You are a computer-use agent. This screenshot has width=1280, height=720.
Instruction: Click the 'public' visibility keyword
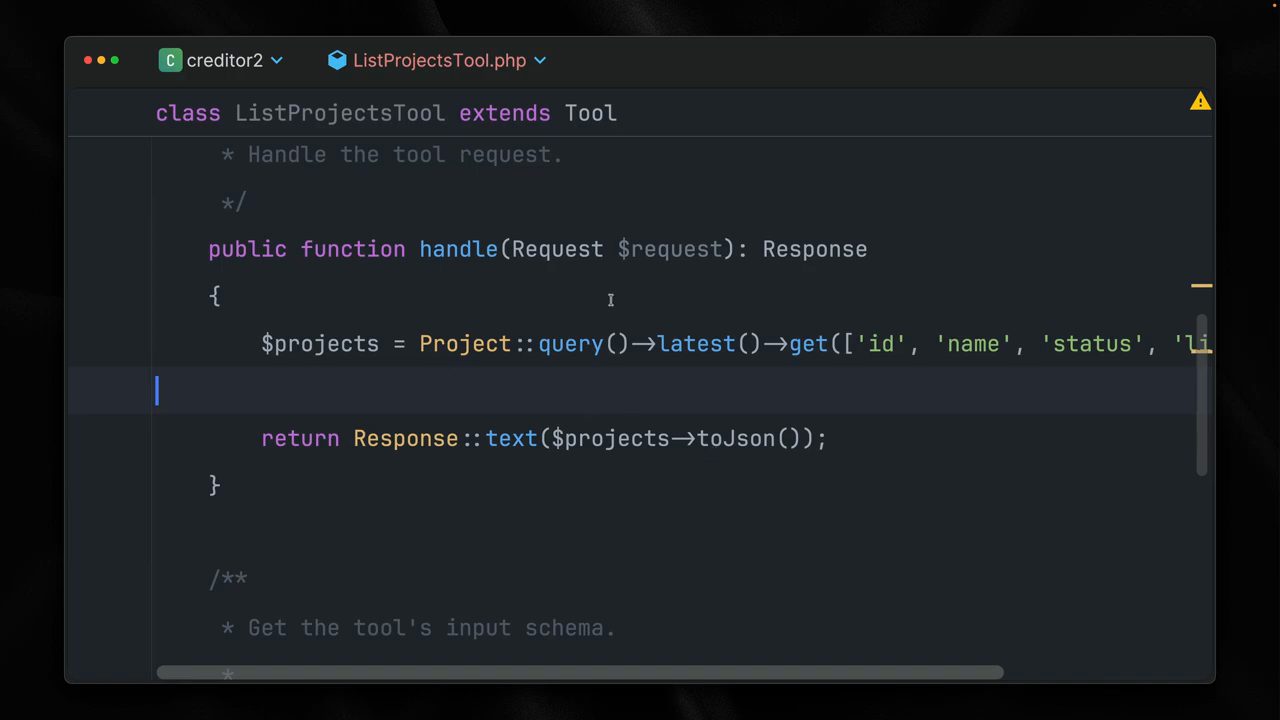click(247, 249)
